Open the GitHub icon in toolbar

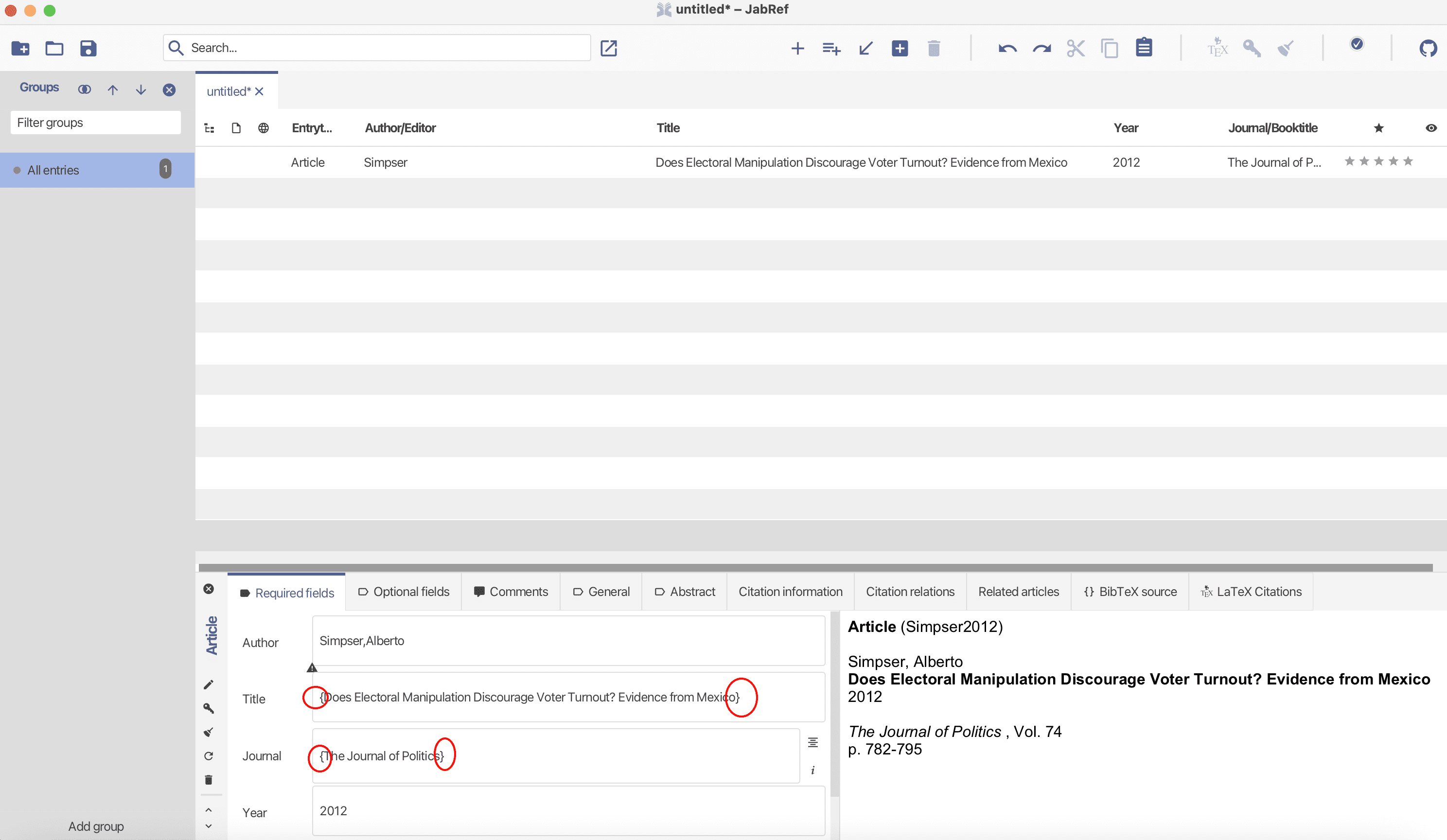pyautogui.click(x=1428, y=48)
